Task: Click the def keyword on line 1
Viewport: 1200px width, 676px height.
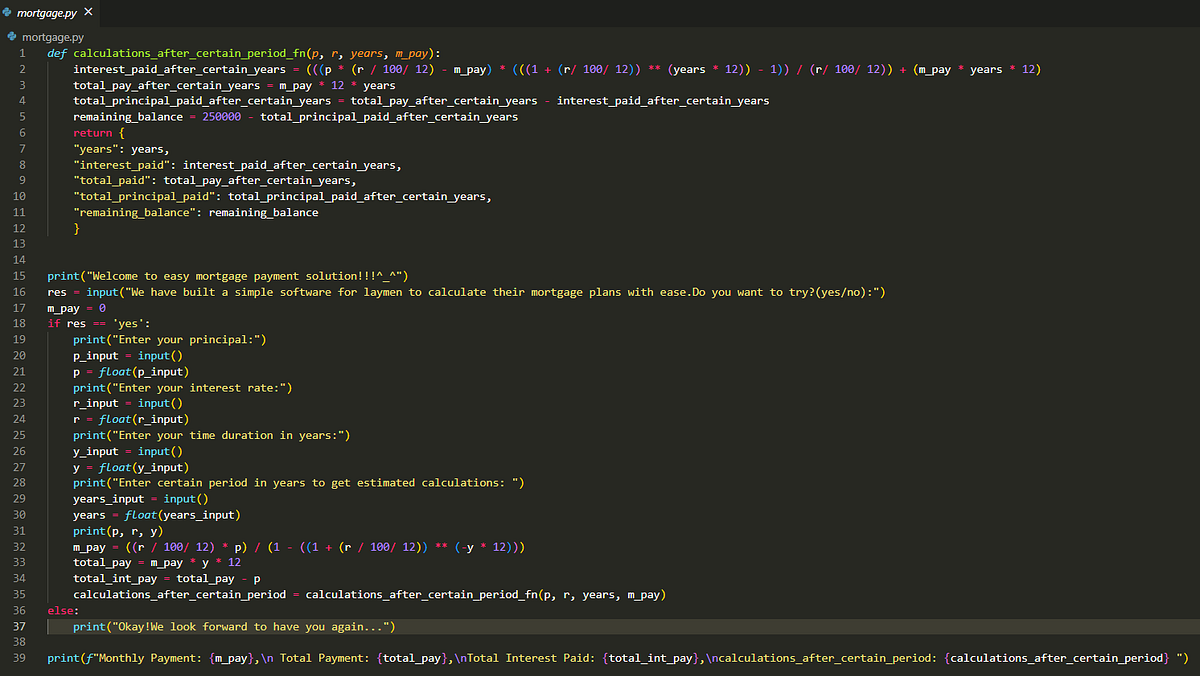Action: pos(58,53)
